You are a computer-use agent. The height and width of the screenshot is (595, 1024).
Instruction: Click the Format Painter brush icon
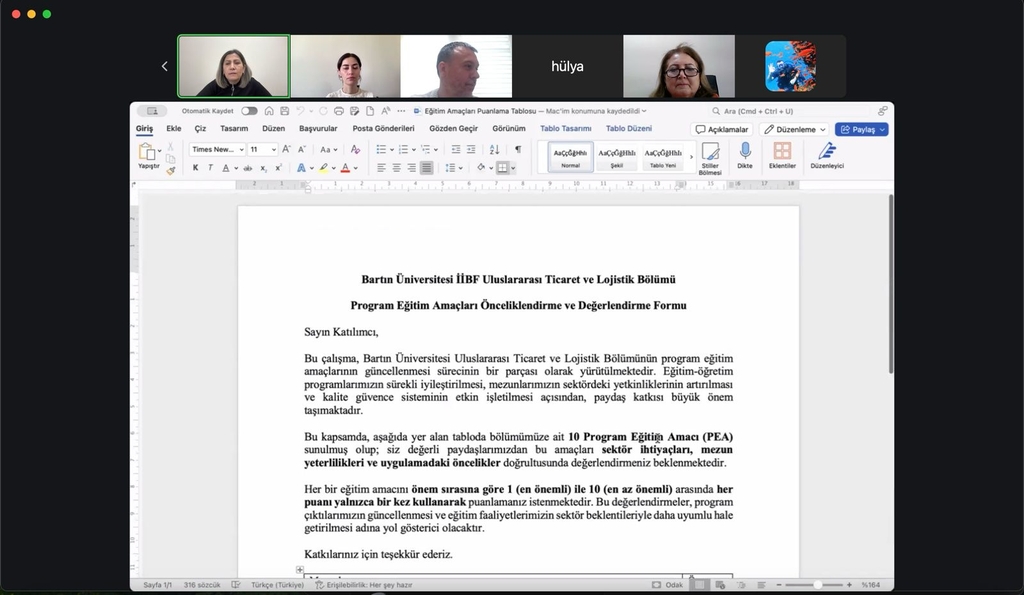[170, 170]
